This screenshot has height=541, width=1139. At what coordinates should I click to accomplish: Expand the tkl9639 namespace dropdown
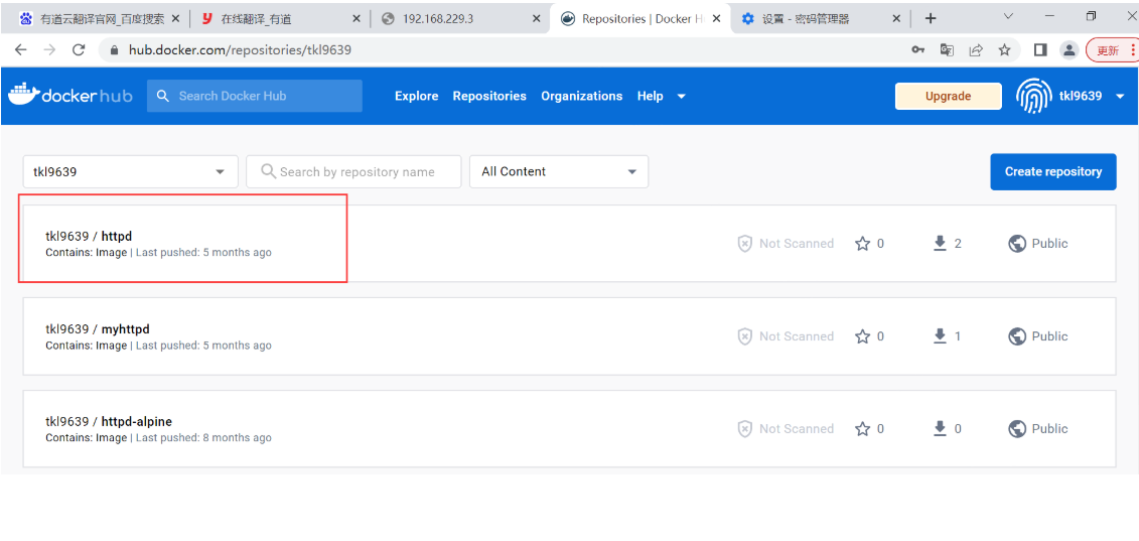219,172
